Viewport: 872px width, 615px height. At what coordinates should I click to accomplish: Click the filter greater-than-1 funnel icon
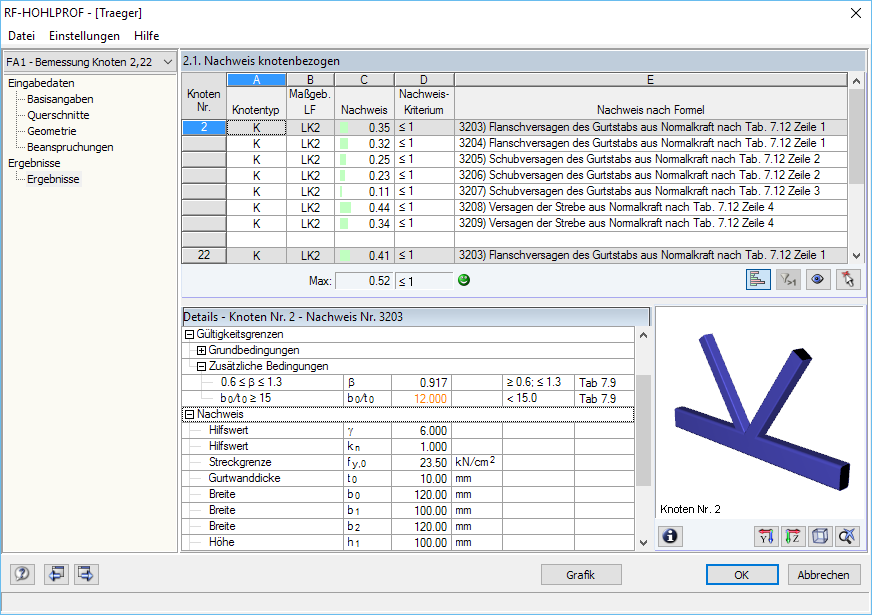click(788, 280)
